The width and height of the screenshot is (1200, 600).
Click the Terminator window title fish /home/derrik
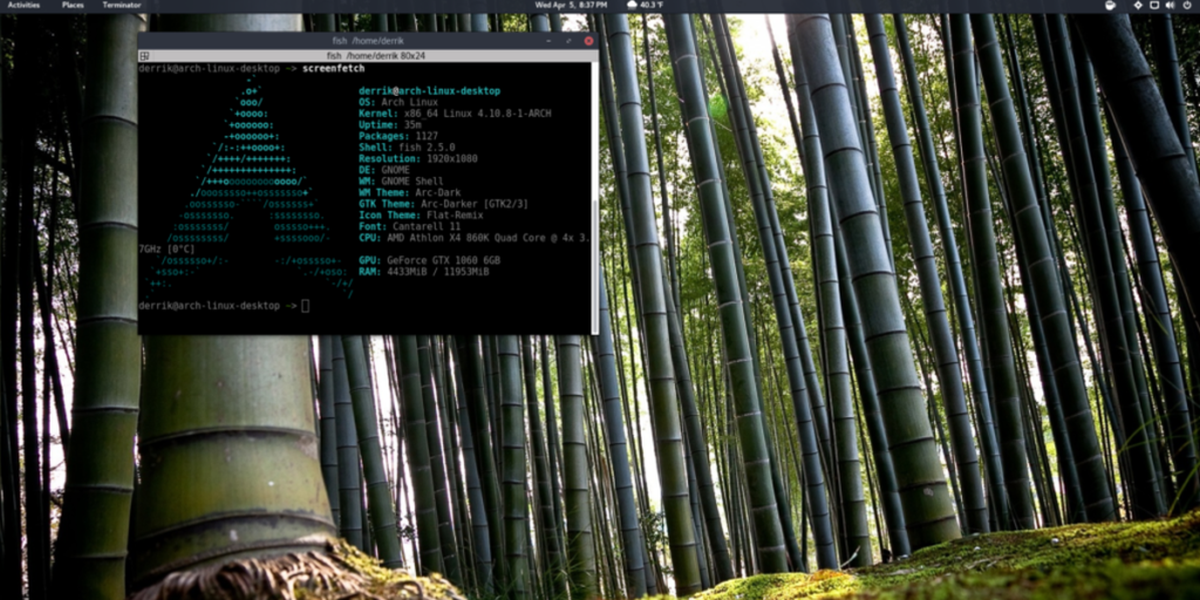(x=366, y=41)
